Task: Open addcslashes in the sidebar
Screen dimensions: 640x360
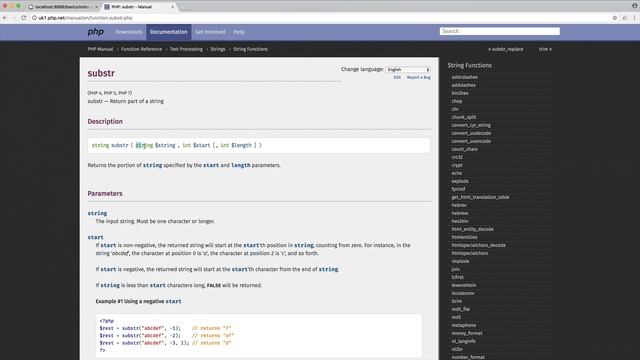Action: click(x=464, y=77)
